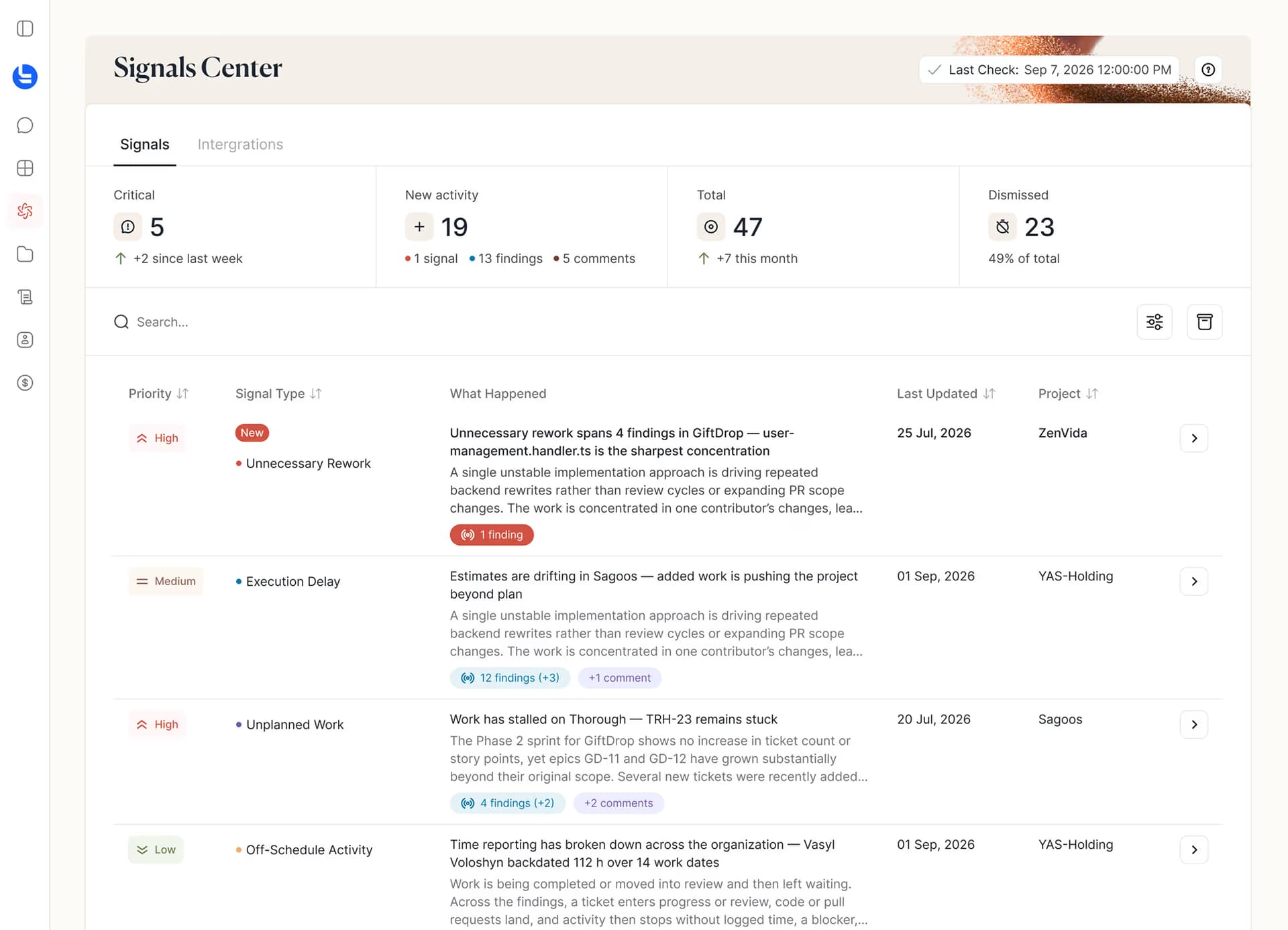
Task: Click the 4 findings (+2) badge
Action: (508, 803)
